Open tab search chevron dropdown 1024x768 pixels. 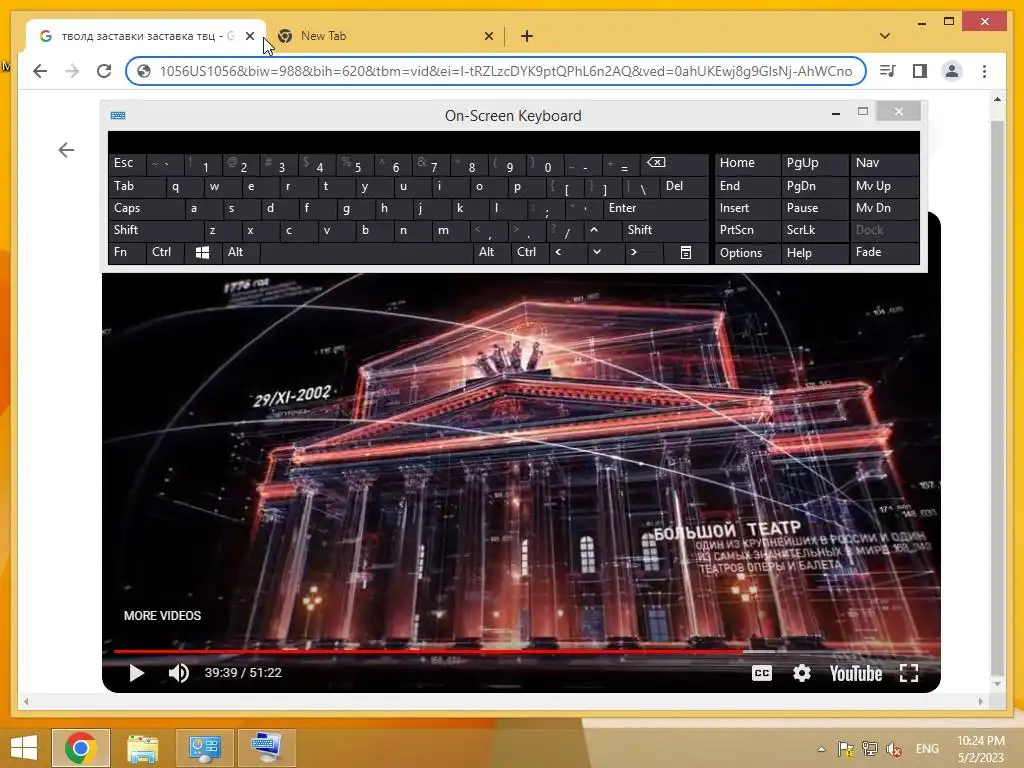click(885, 36)
